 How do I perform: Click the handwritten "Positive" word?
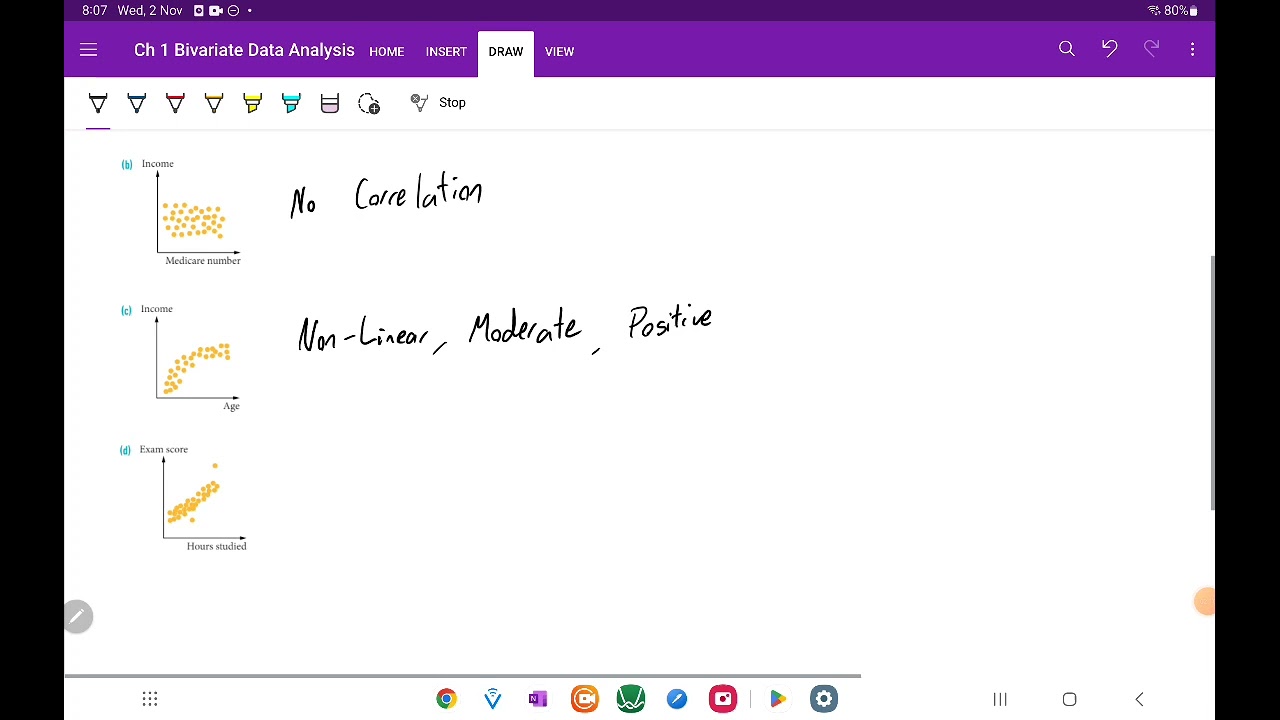pyautogui.click(x=671, y=322)
